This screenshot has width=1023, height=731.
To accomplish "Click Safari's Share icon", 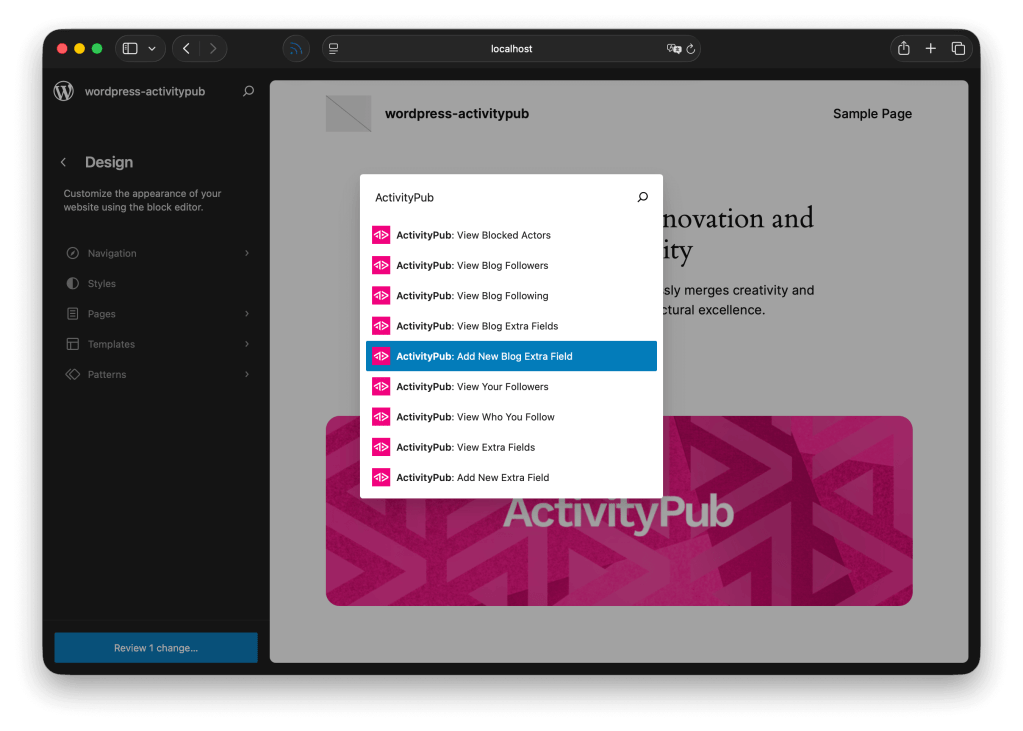I will pos(903,48).
